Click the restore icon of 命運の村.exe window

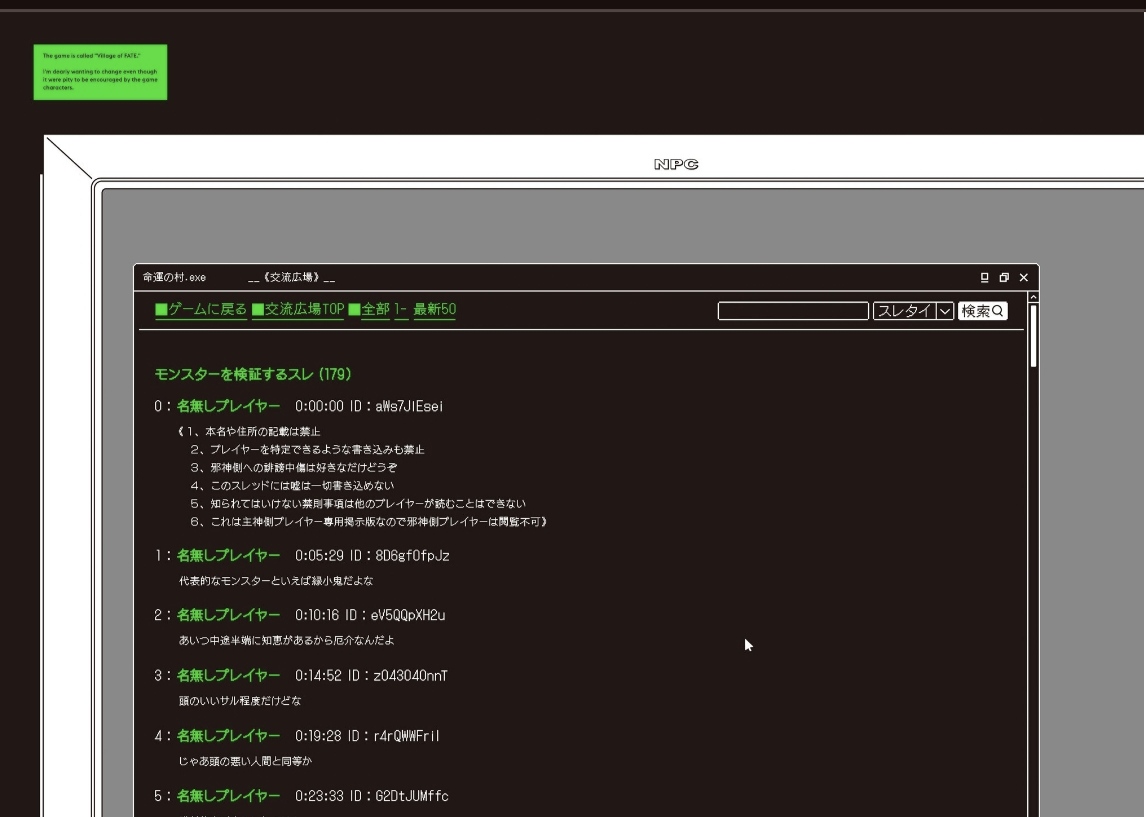click(1004, 278)
